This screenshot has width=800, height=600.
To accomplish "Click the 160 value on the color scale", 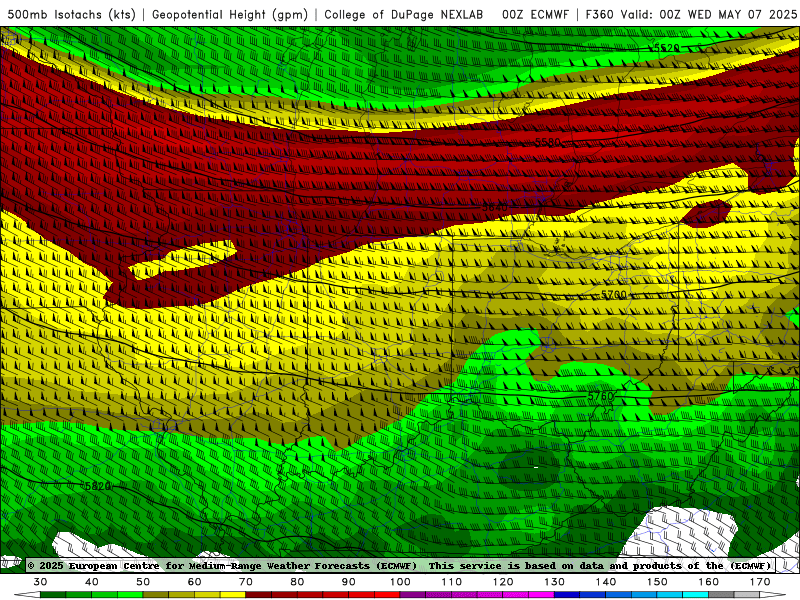I will point(708,582).
